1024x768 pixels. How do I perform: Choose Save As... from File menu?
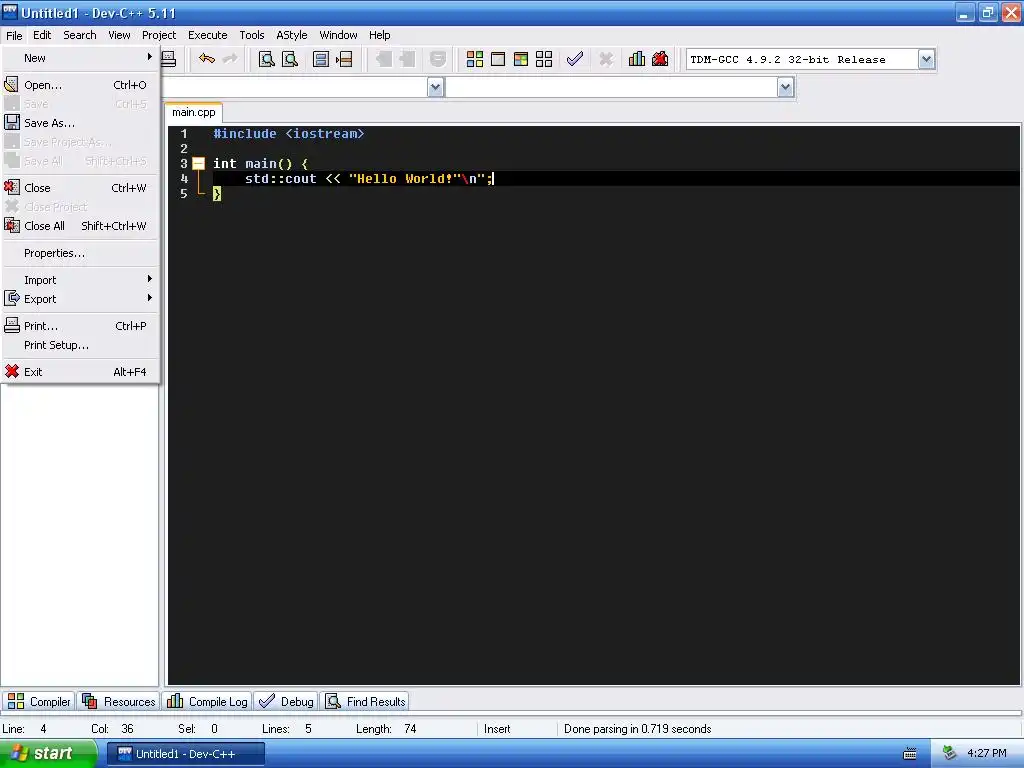[80, 123]
